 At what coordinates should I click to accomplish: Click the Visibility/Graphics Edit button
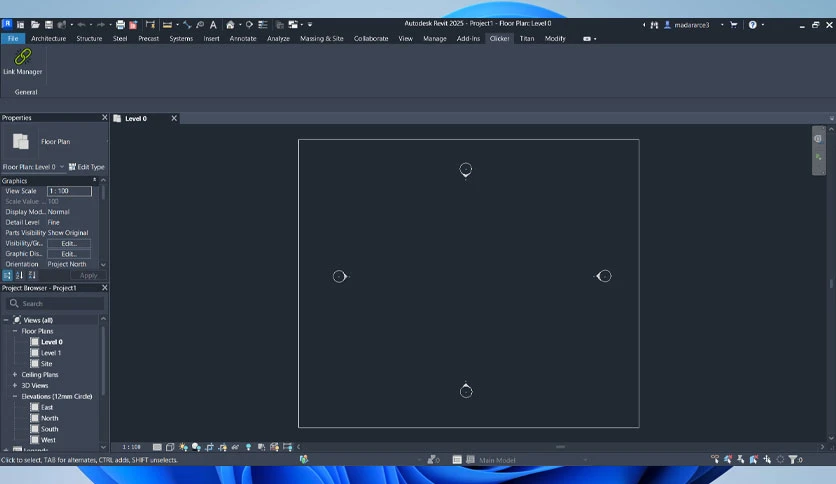[69, 243]
